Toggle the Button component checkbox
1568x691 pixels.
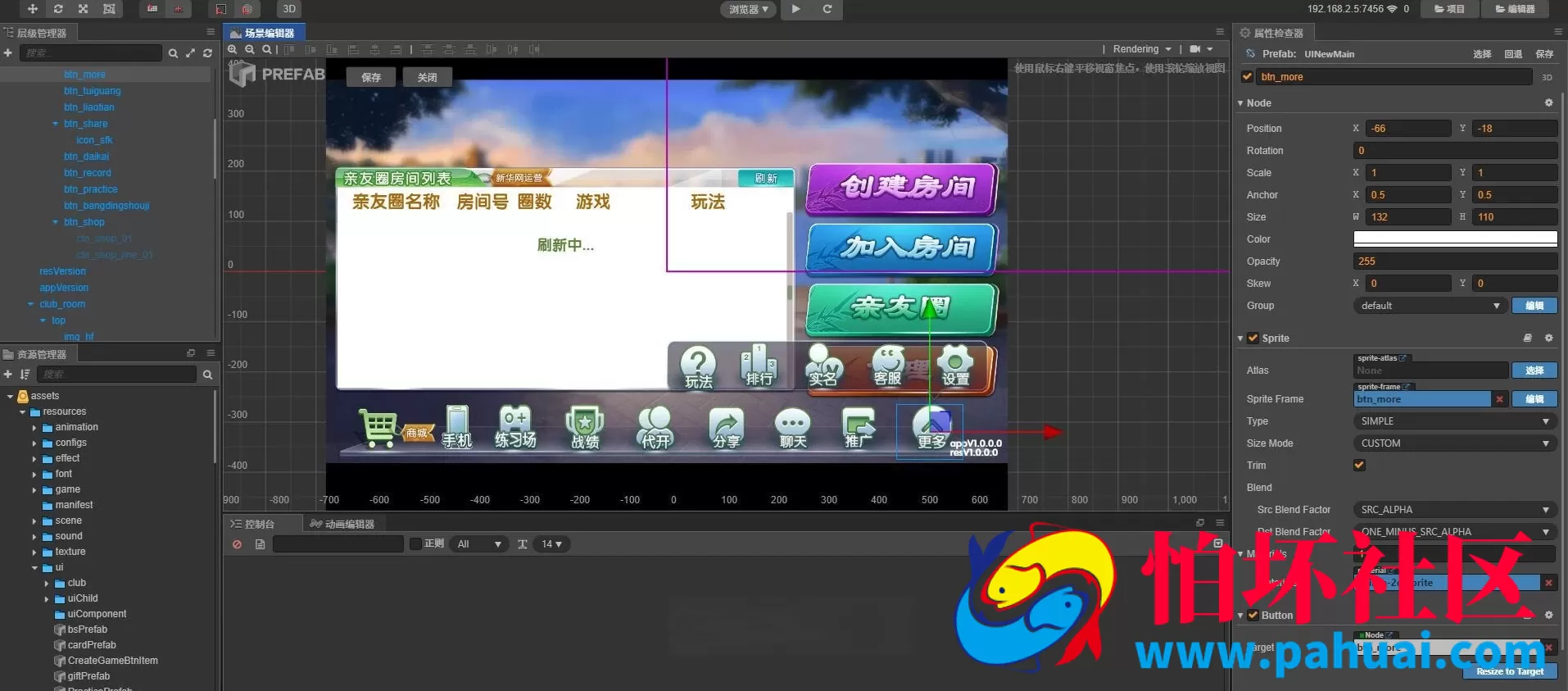point(1253,615)
